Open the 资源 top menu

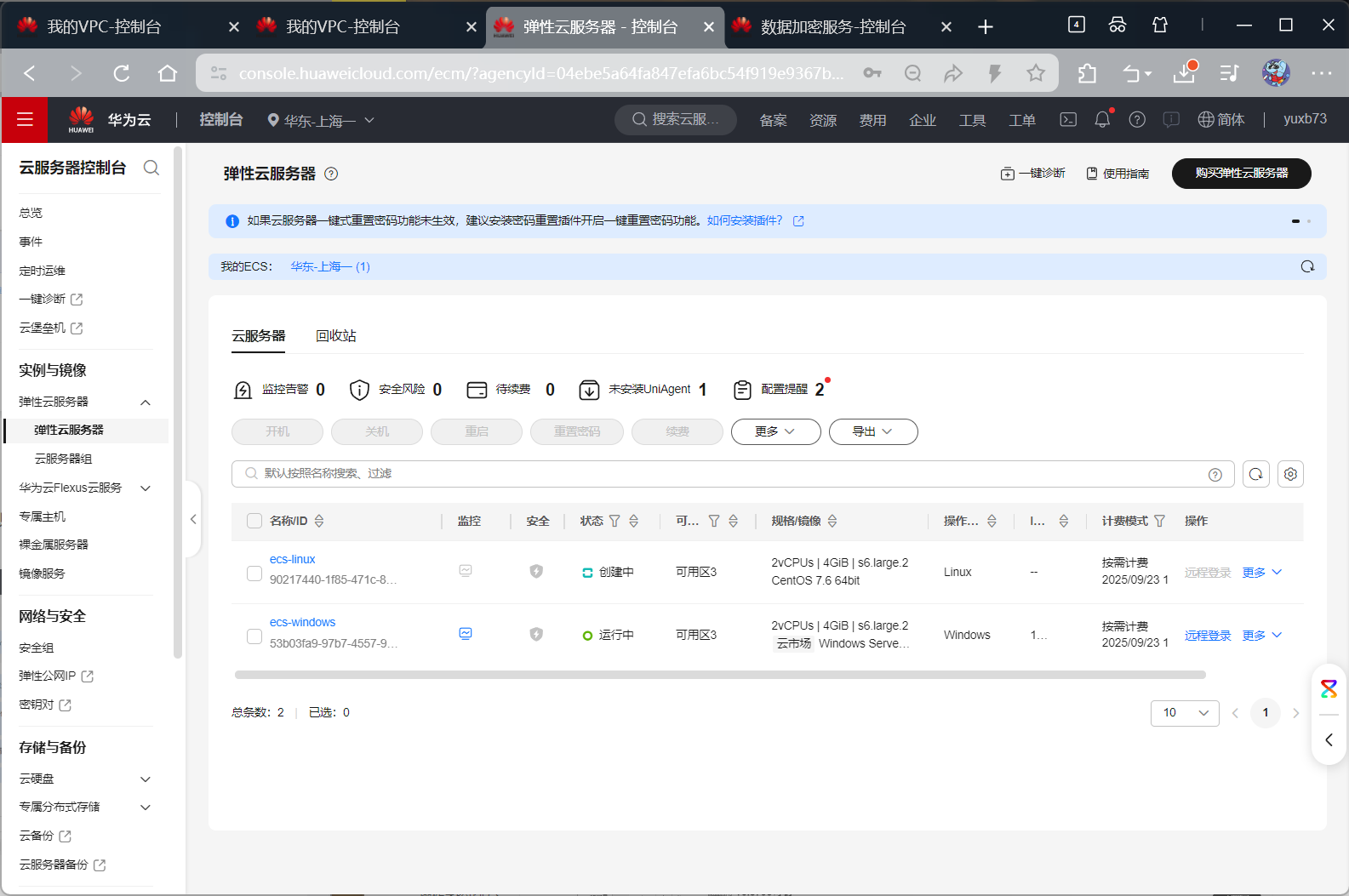click(x=823, y=121)
